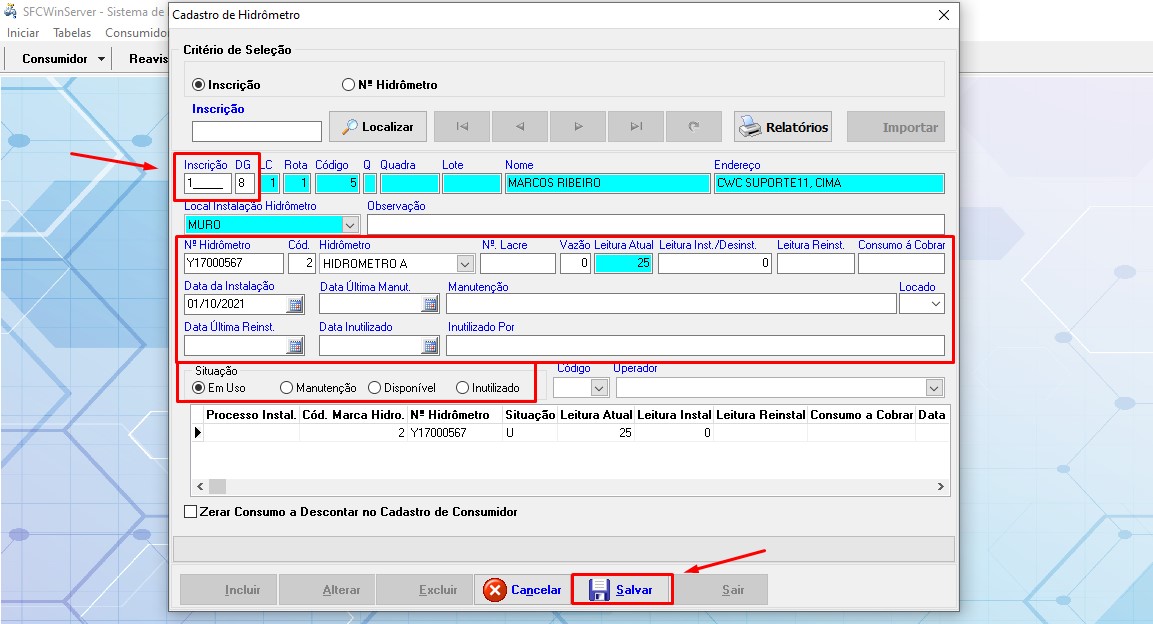Image resolution: width=1153 pixels, height=624 pixels.
Task: Open calendar for Data da Instalação
Action: pyautogui.click(x=295, y=304)
